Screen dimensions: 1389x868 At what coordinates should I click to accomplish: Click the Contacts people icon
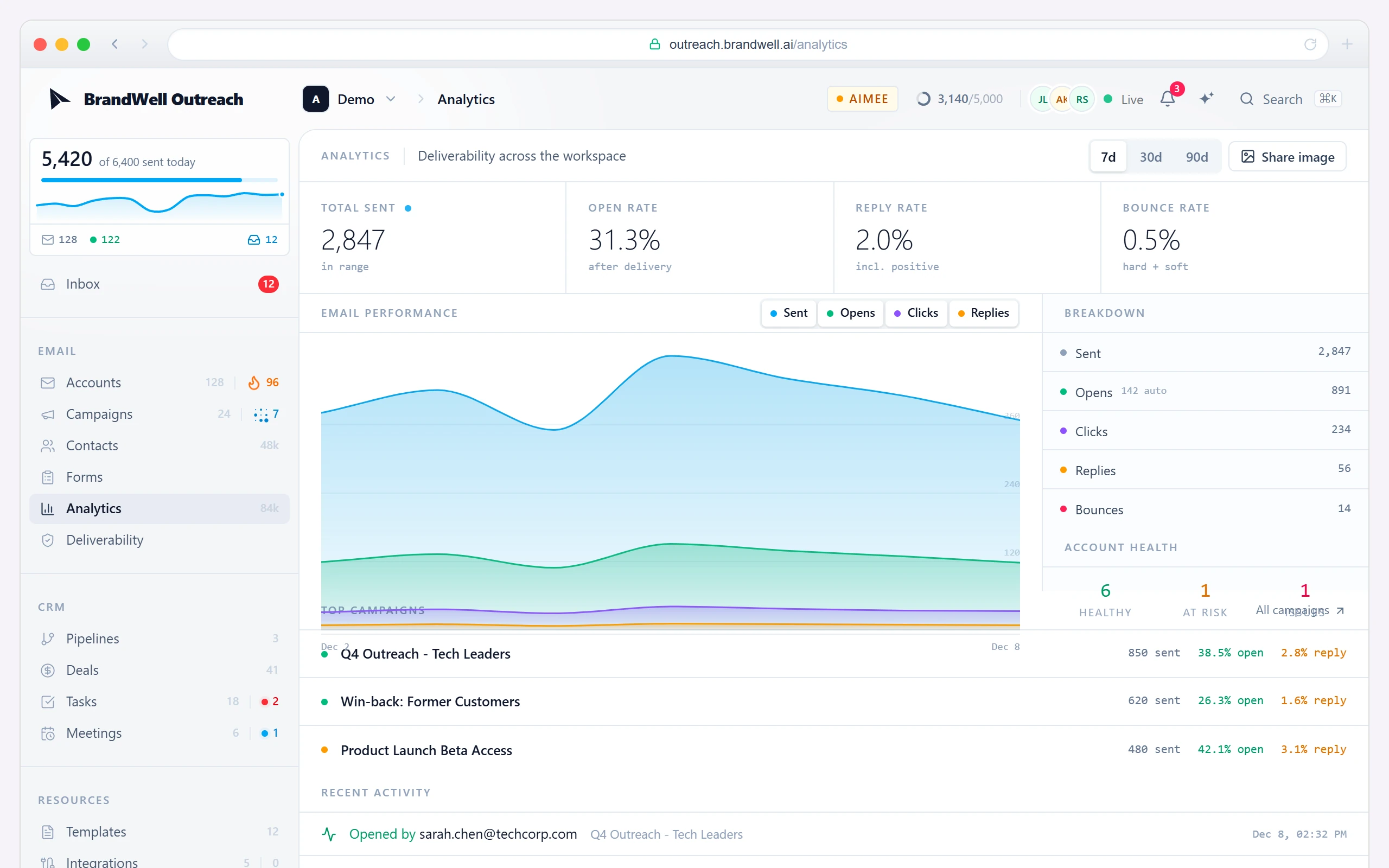[x=48, y=445]
